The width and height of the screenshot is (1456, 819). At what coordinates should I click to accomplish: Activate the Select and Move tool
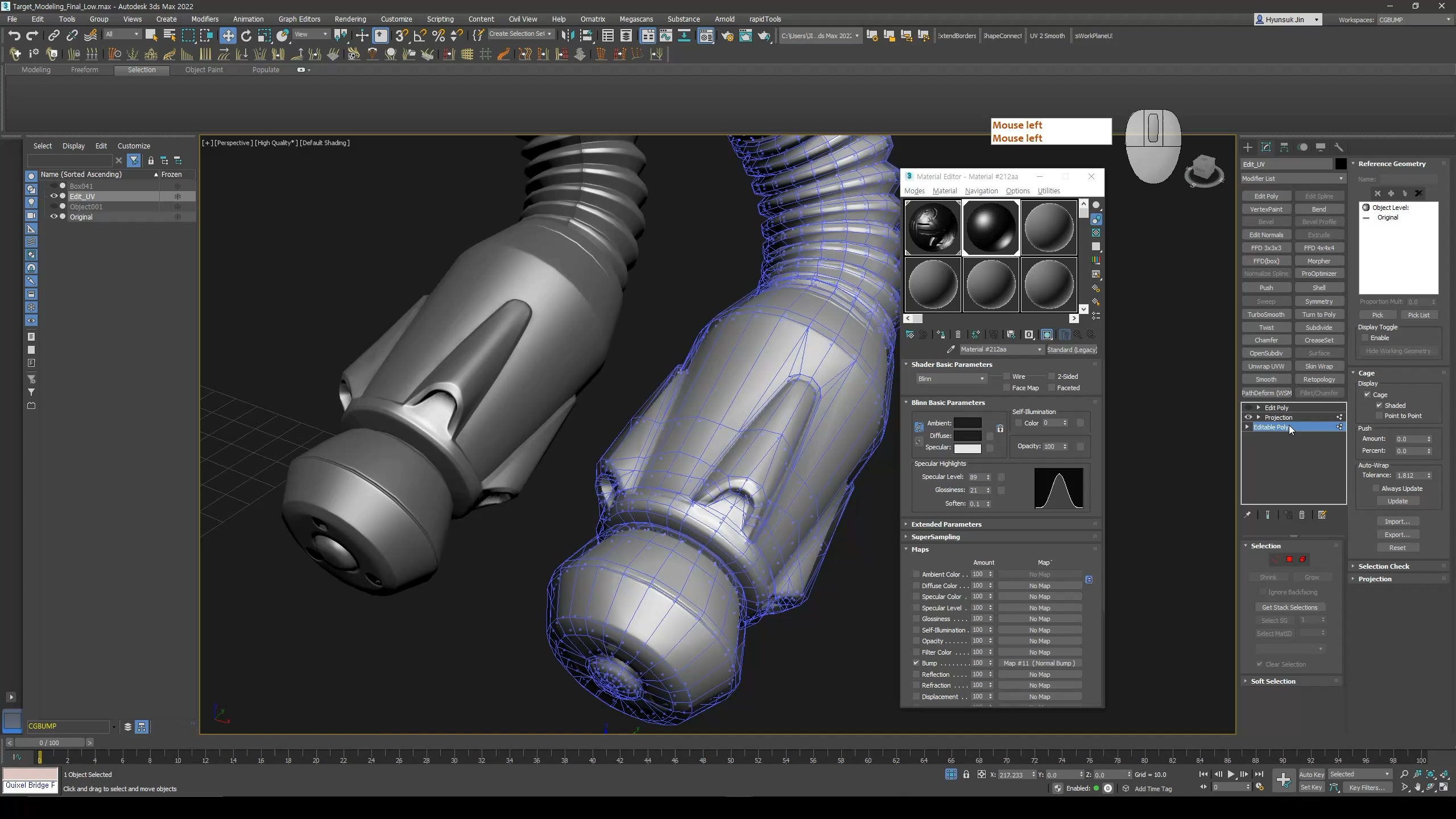coord(228,36)
